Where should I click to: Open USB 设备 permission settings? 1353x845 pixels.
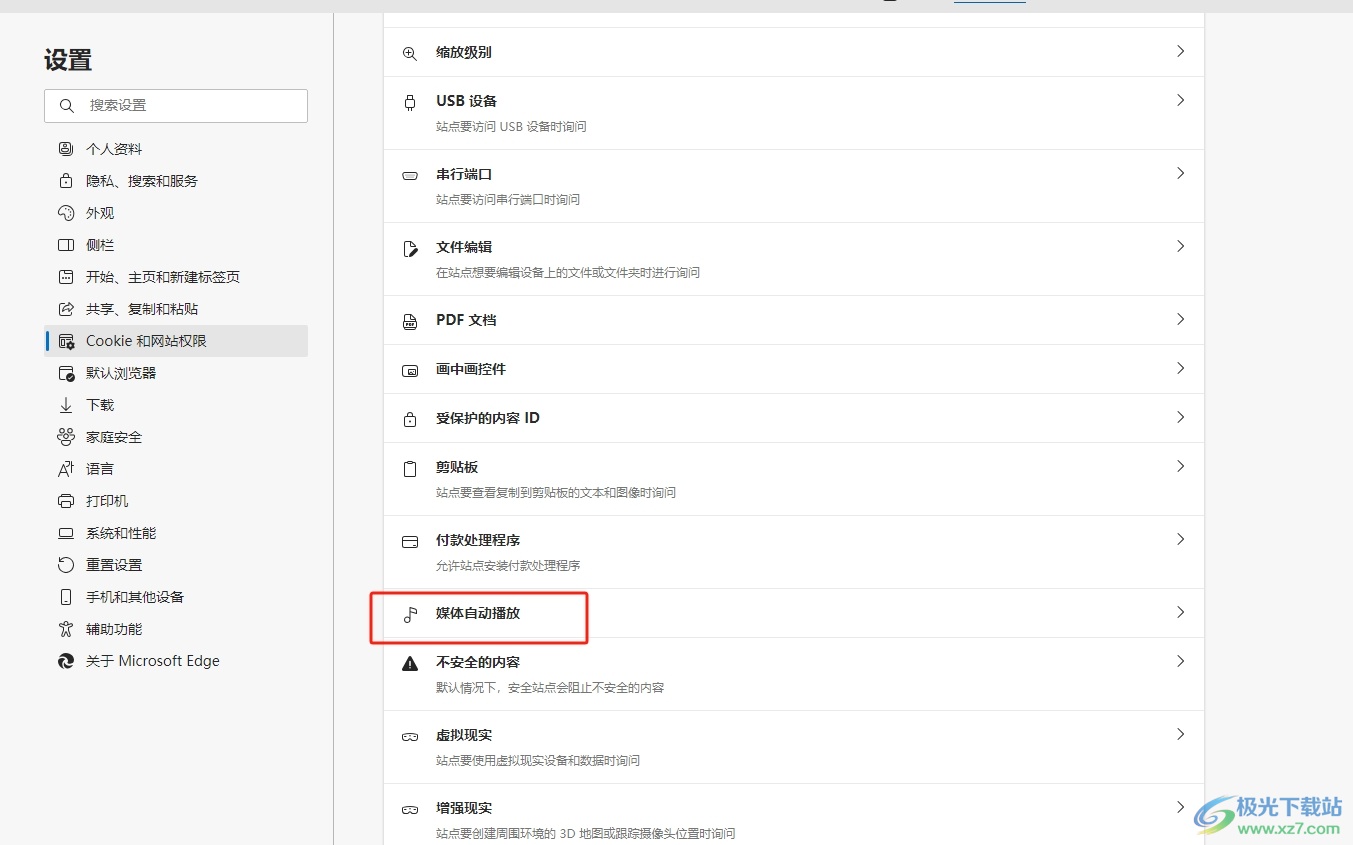coord(794,113)
